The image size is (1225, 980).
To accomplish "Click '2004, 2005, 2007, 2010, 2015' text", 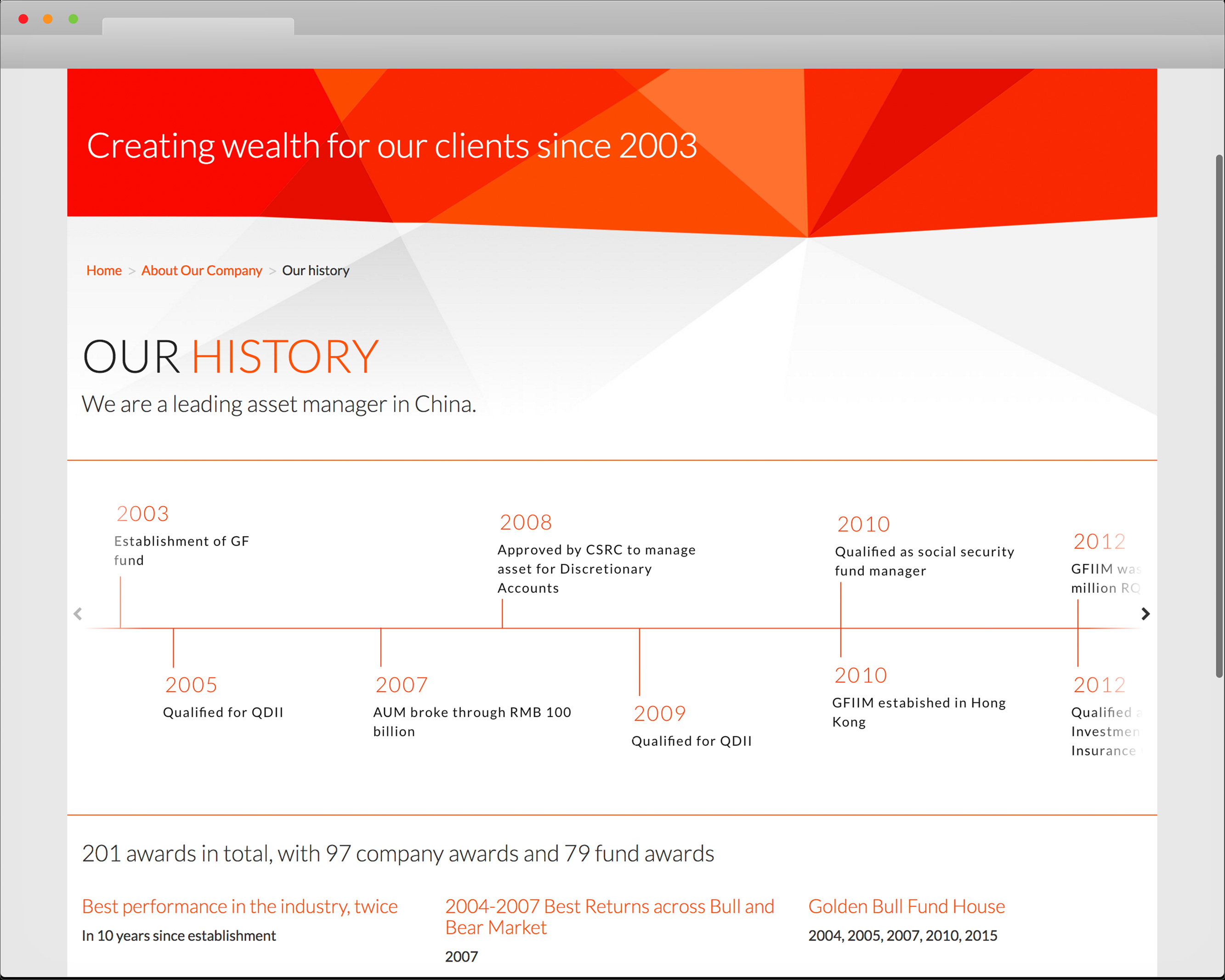I will (x=902, y=936).
